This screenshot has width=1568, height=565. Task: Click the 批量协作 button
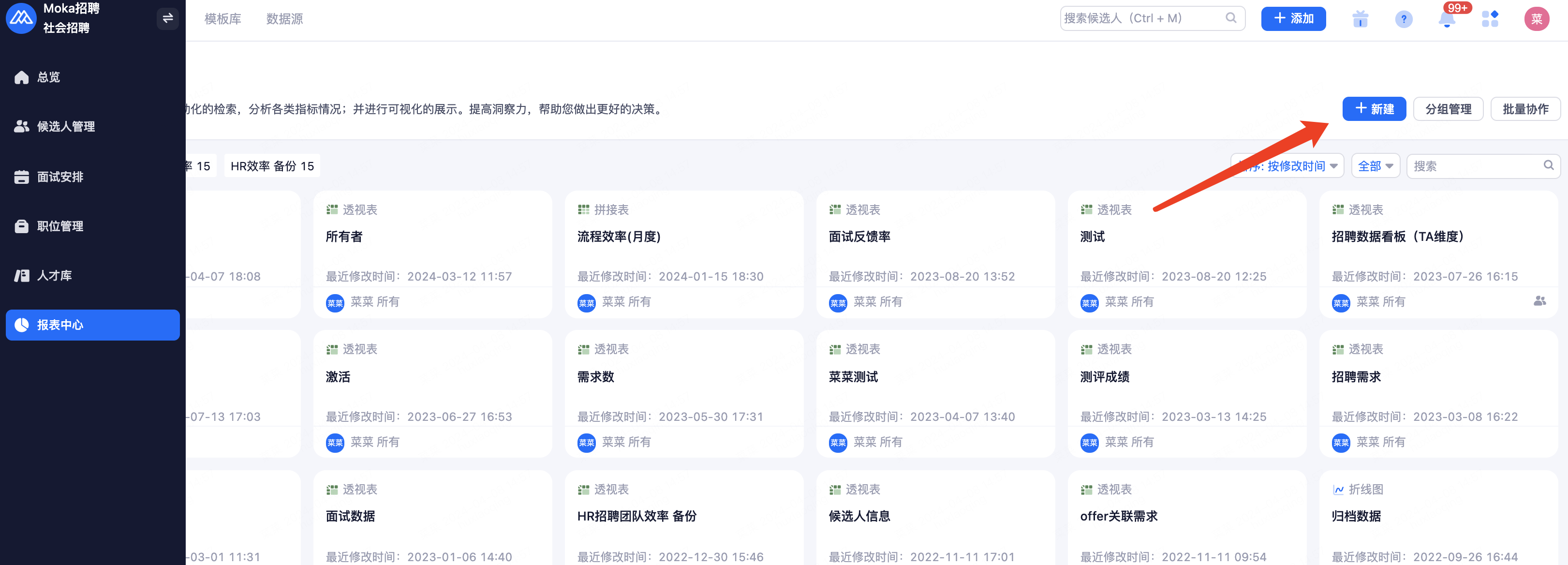pyautogui.click(x=1525, y=109)
